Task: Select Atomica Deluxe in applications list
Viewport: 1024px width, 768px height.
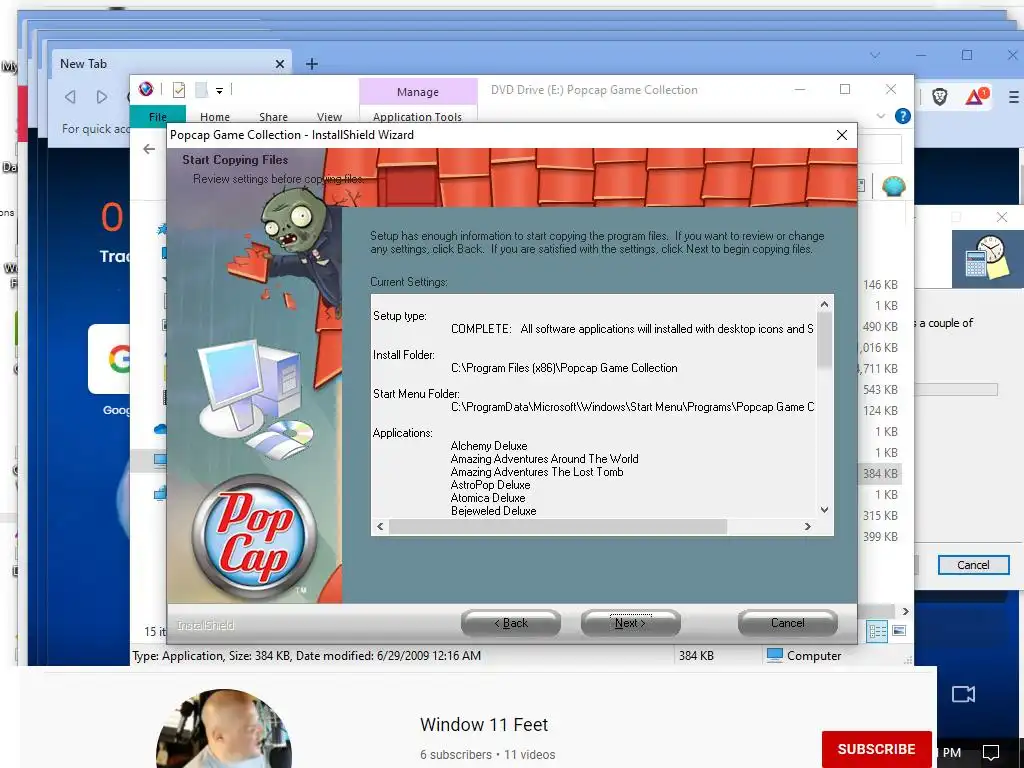Action: point(488,498)
